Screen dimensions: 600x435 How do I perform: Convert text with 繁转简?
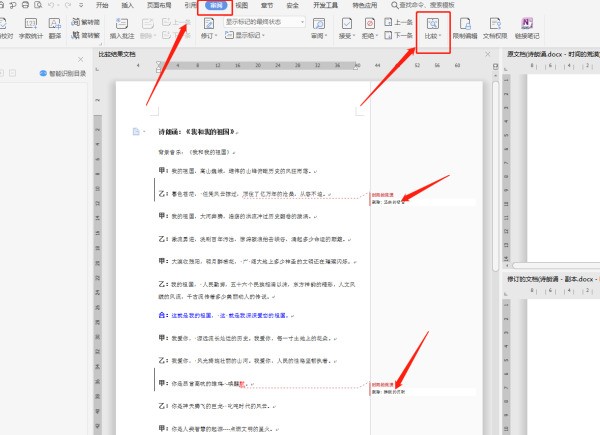coord(85,22)
